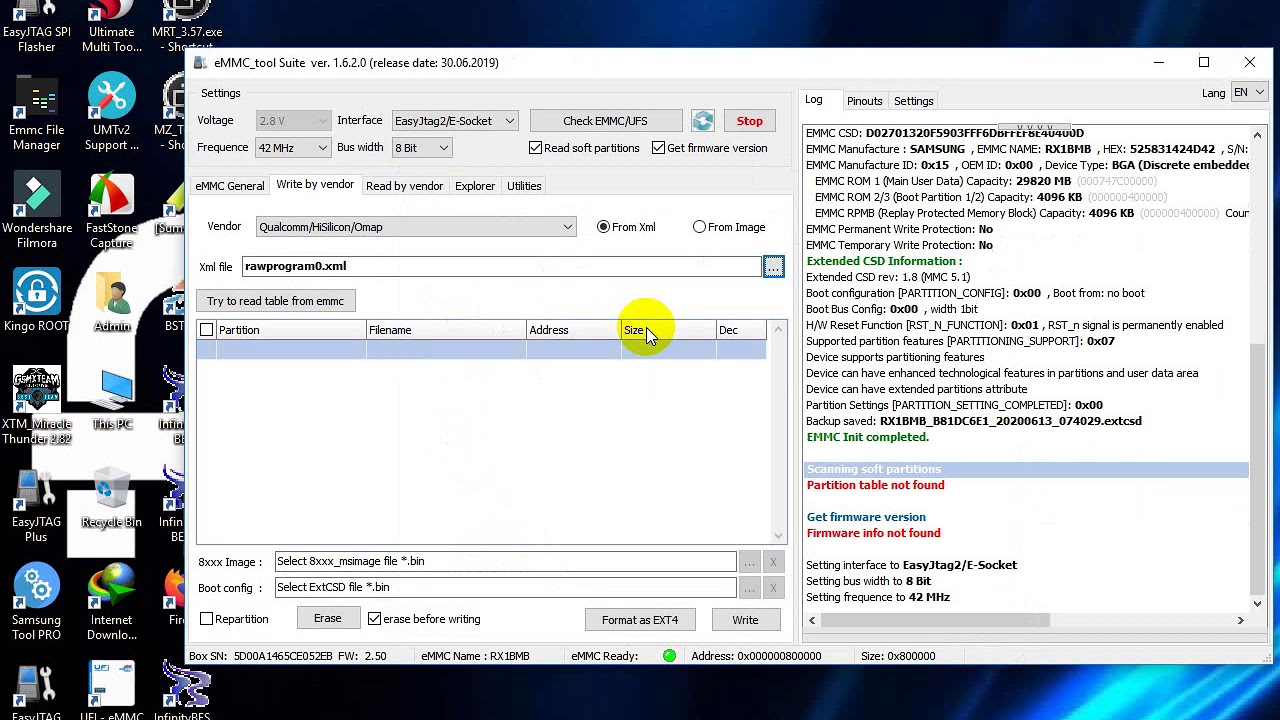This screenshot has width=1280, height=720.
Task: Switch to eMMC General tab
Action: 230,186
